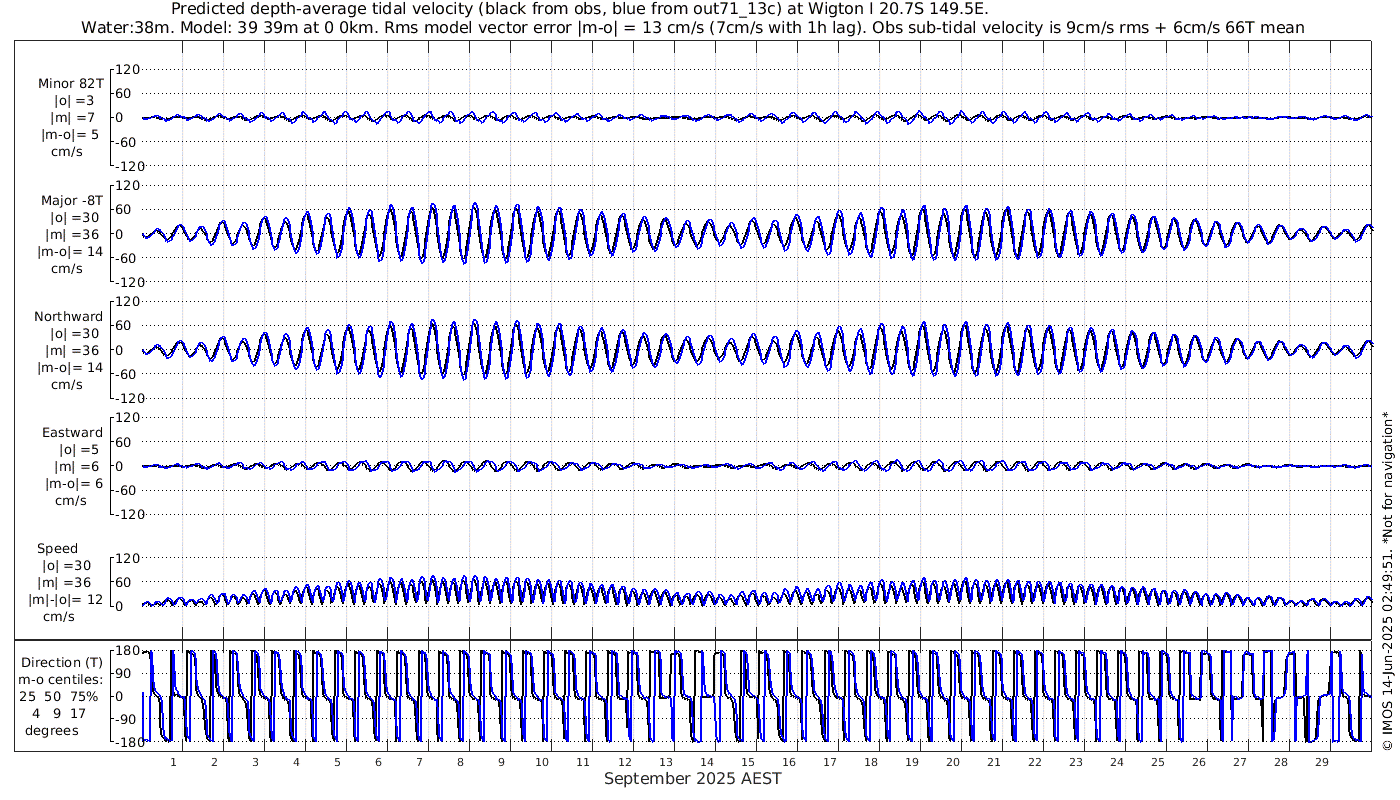This screenshot has height=800, width=1400.
Task: Click the September 2025 AEST axis title
Action: click(x=692, y=778)
